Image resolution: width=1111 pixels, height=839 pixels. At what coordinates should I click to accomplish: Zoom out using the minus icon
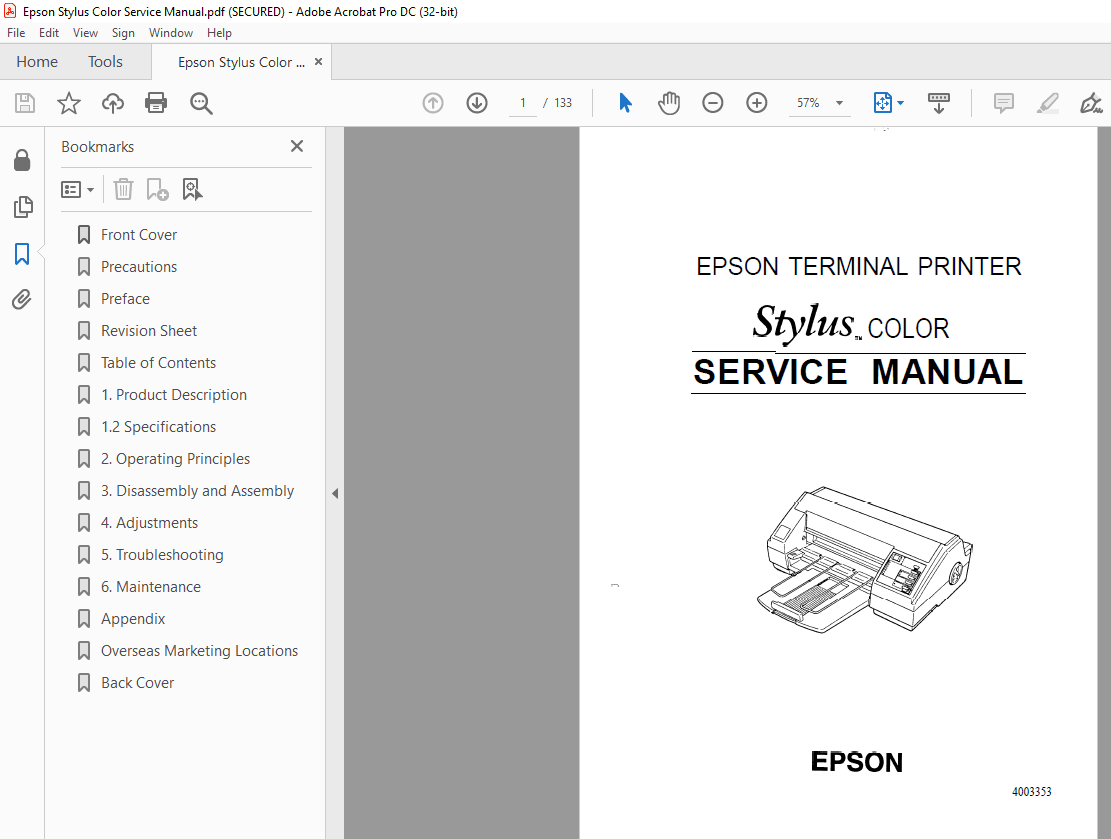tap(712, 102)
